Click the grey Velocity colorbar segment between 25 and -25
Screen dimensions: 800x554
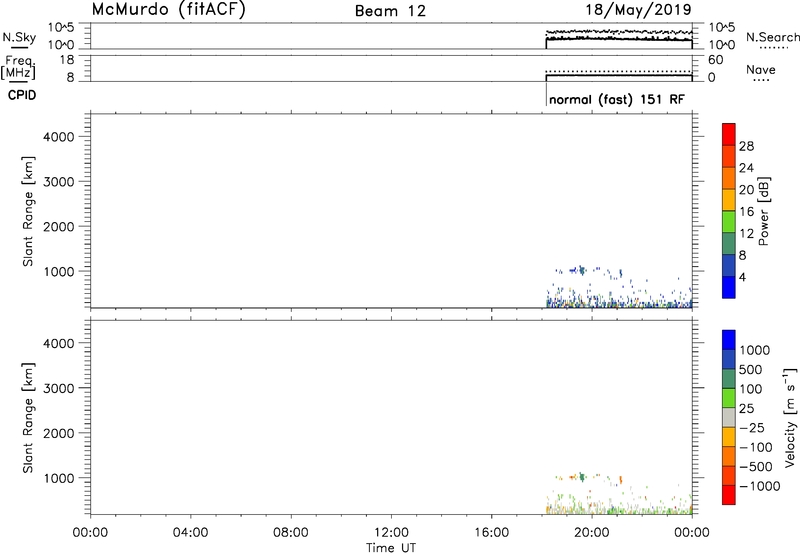pyautogui.click(x=729, y=417)
